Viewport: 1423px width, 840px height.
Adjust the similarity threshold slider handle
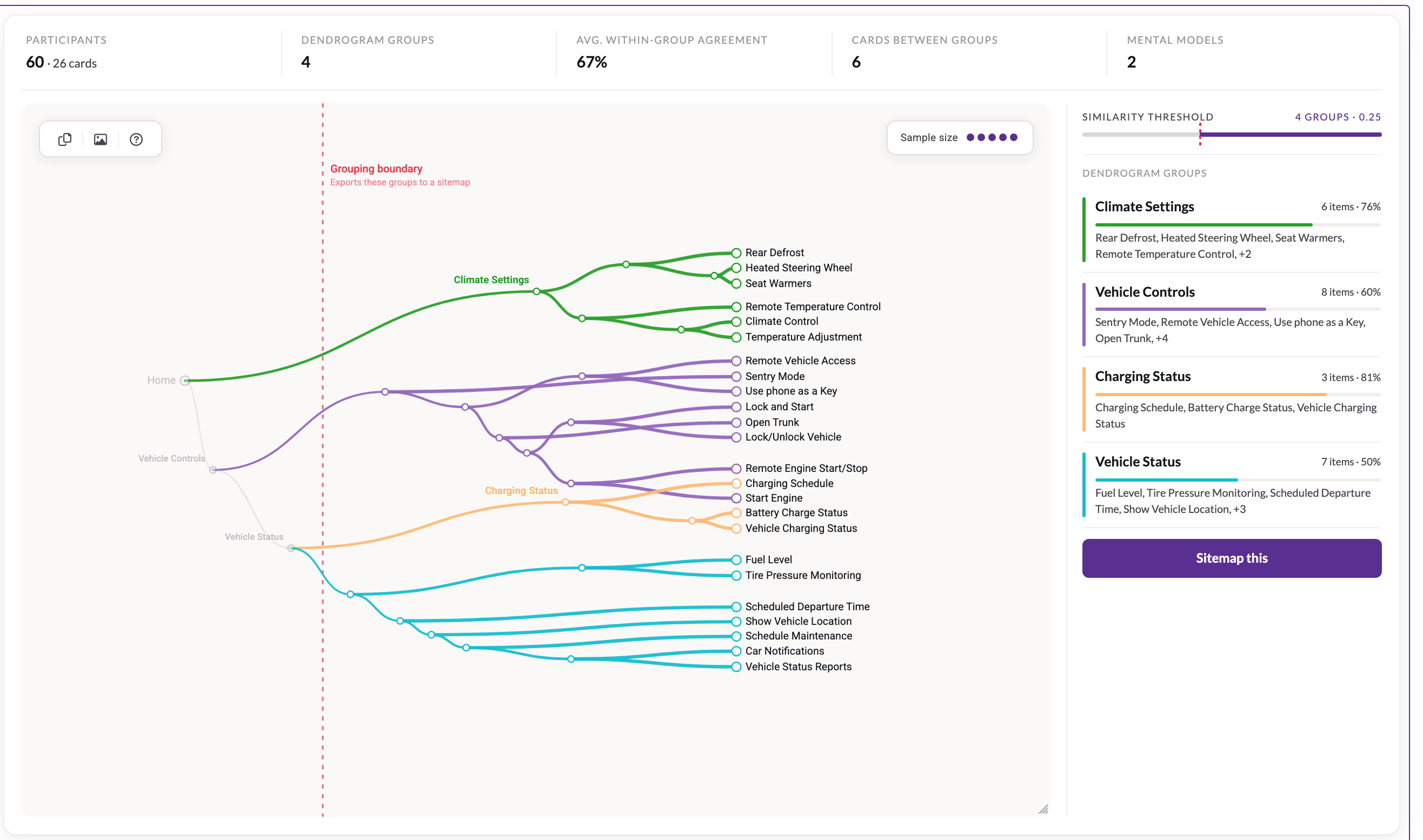[1199, 135]
